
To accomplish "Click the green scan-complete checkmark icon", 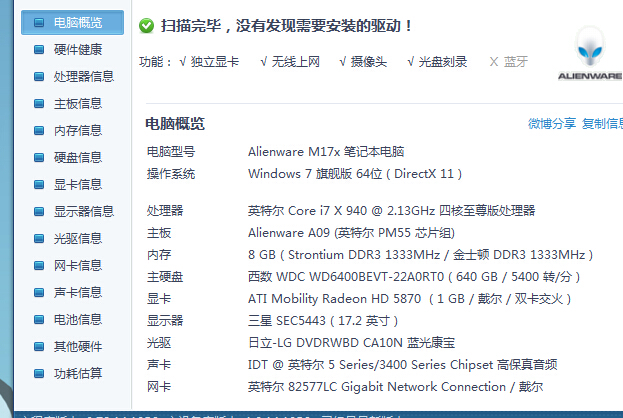I will [147, 26].
